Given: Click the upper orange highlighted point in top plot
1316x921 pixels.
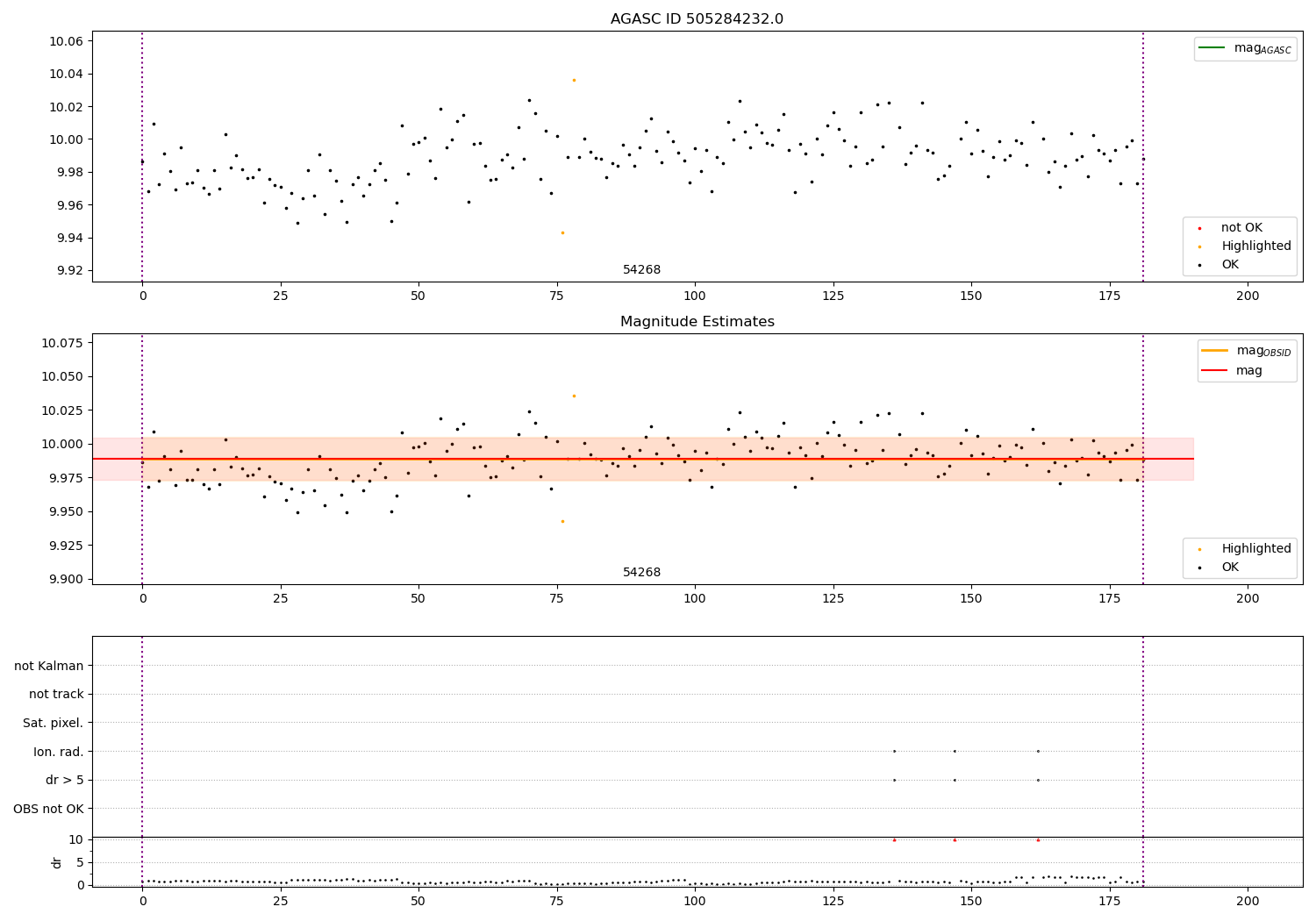Looking at the screenshot, I should pos(574,80).
